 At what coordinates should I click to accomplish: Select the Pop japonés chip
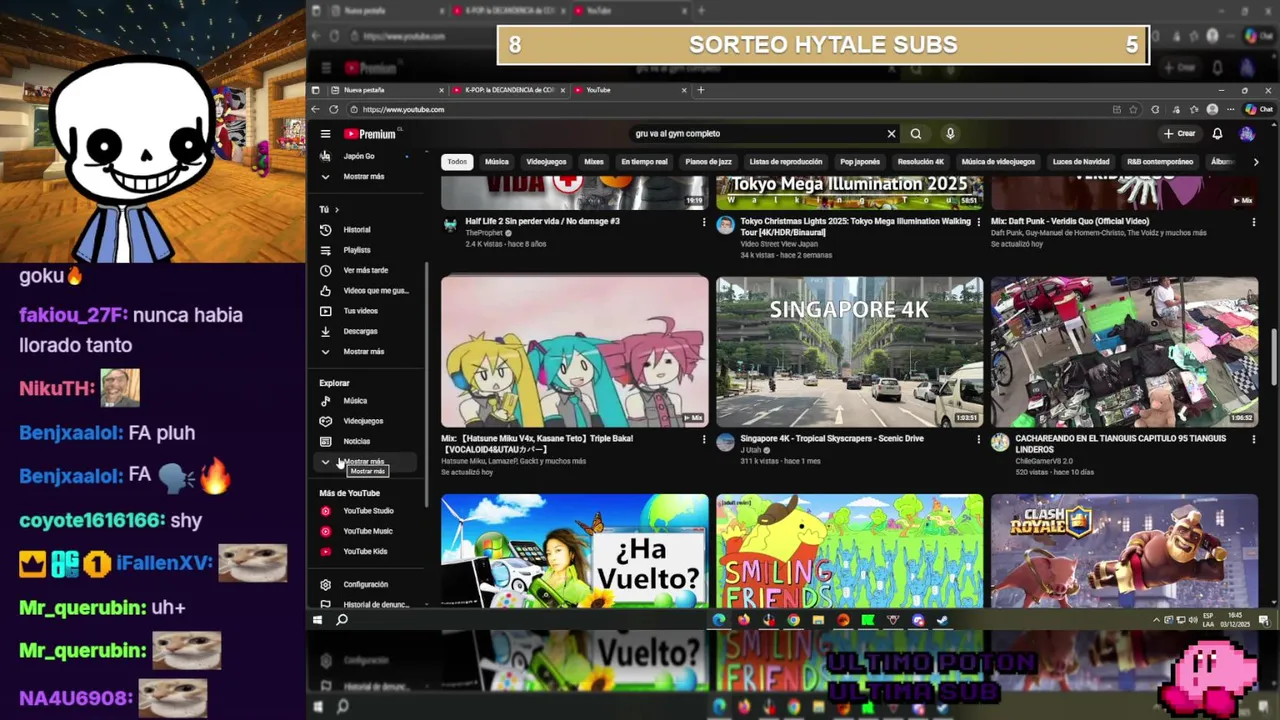tap(860, 162)
